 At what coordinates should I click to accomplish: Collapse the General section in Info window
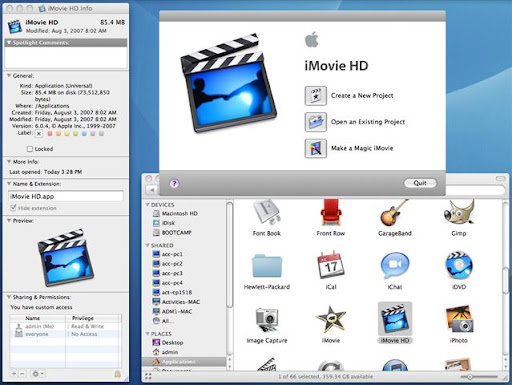(9, 76)
